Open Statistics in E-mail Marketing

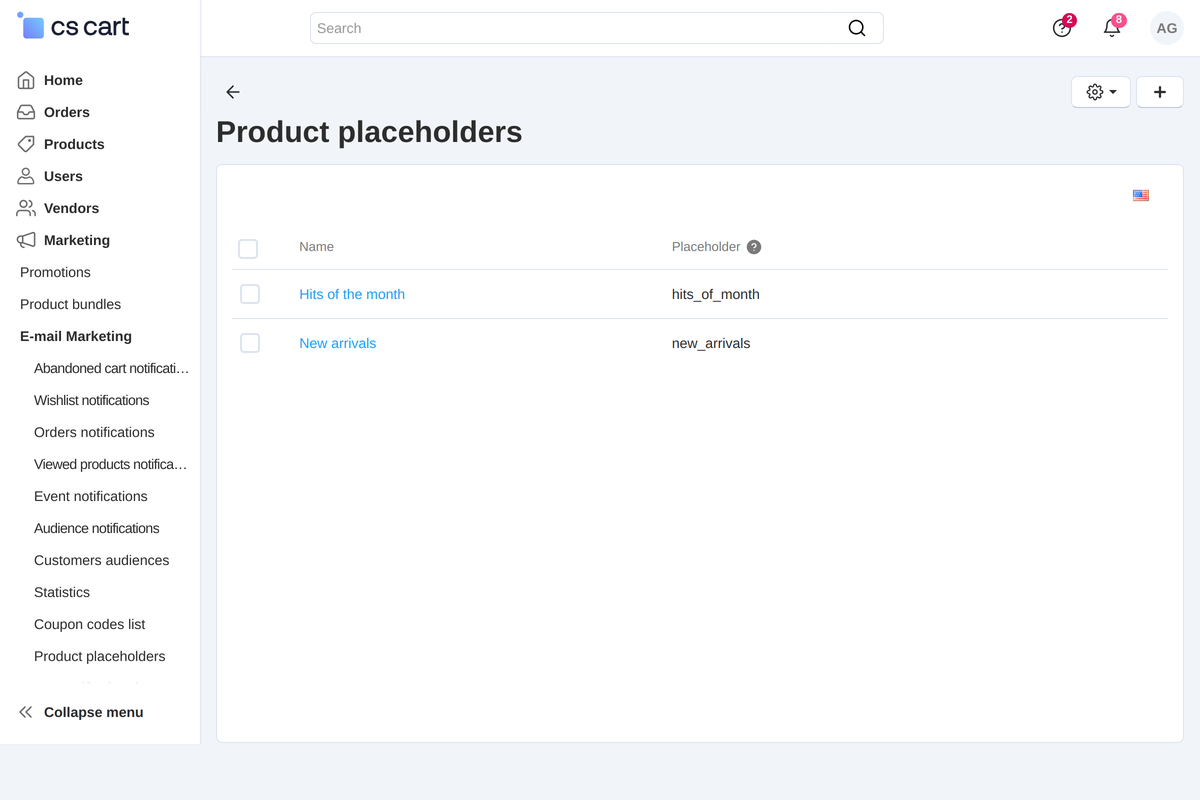tap(62, 592)
